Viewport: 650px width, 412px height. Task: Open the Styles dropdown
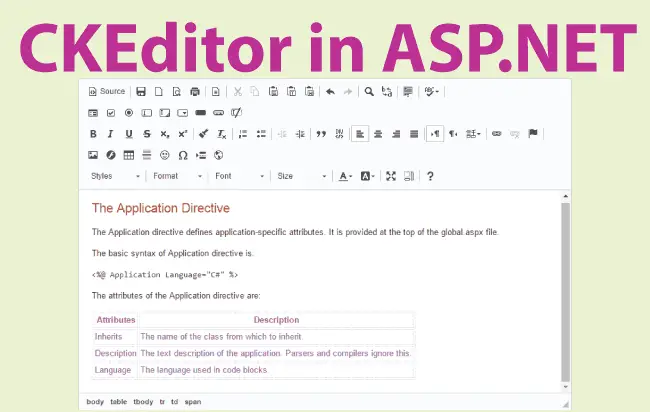tap(116, 176)
